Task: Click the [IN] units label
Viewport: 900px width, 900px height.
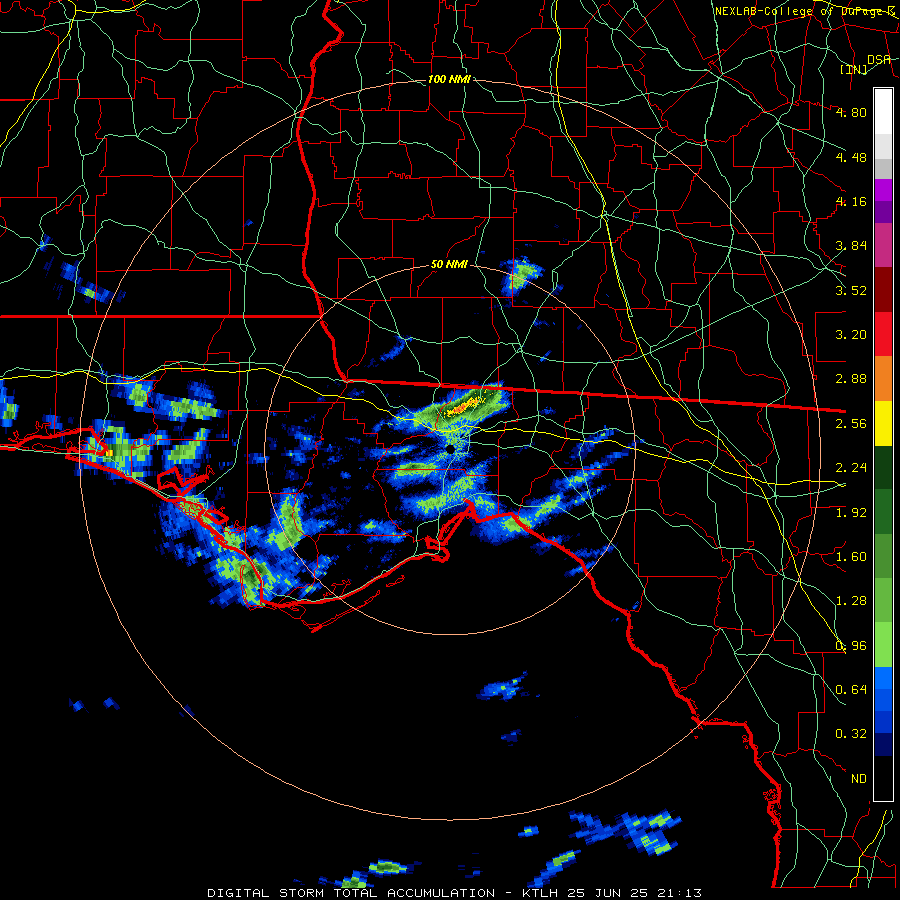Action: pos(854,69)
